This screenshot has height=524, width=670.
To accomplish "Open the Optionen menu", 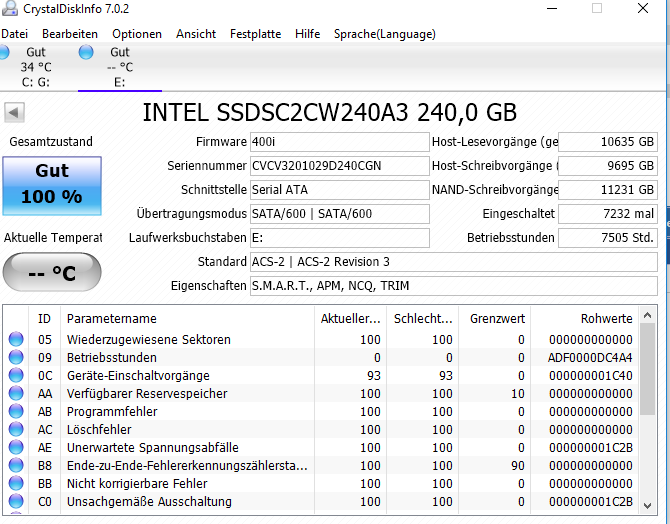I will click(x=137, y=34).
